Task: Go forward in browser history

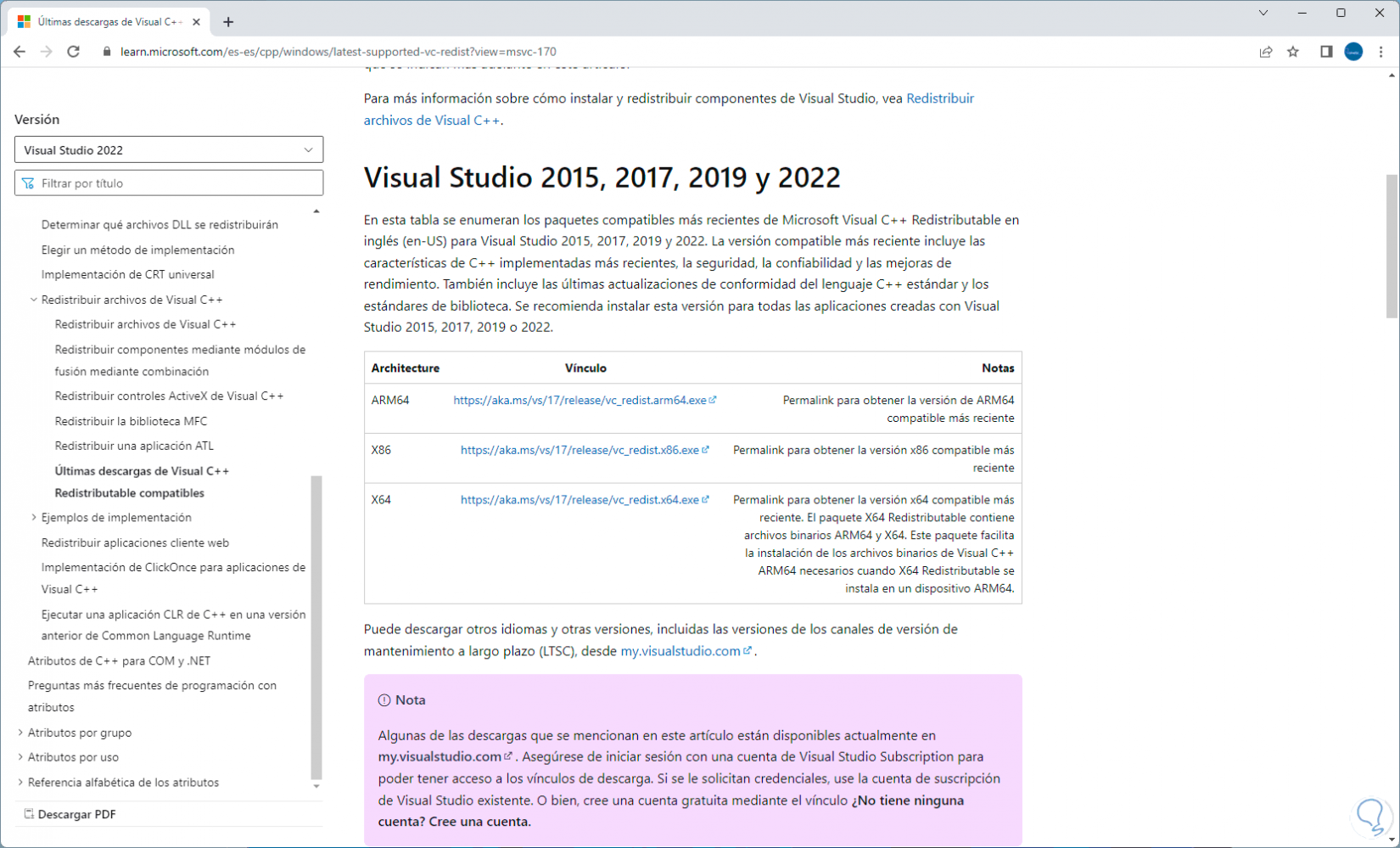Action: point(47,52)
